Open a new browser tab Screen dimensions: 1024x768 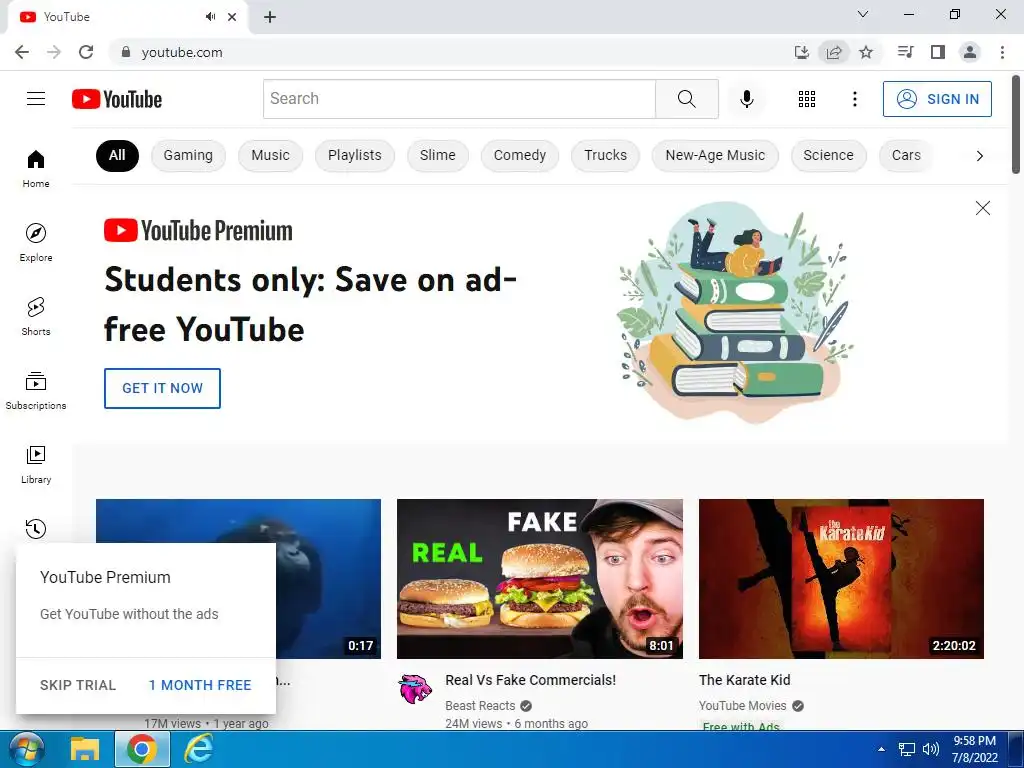[x=270, y=17]
